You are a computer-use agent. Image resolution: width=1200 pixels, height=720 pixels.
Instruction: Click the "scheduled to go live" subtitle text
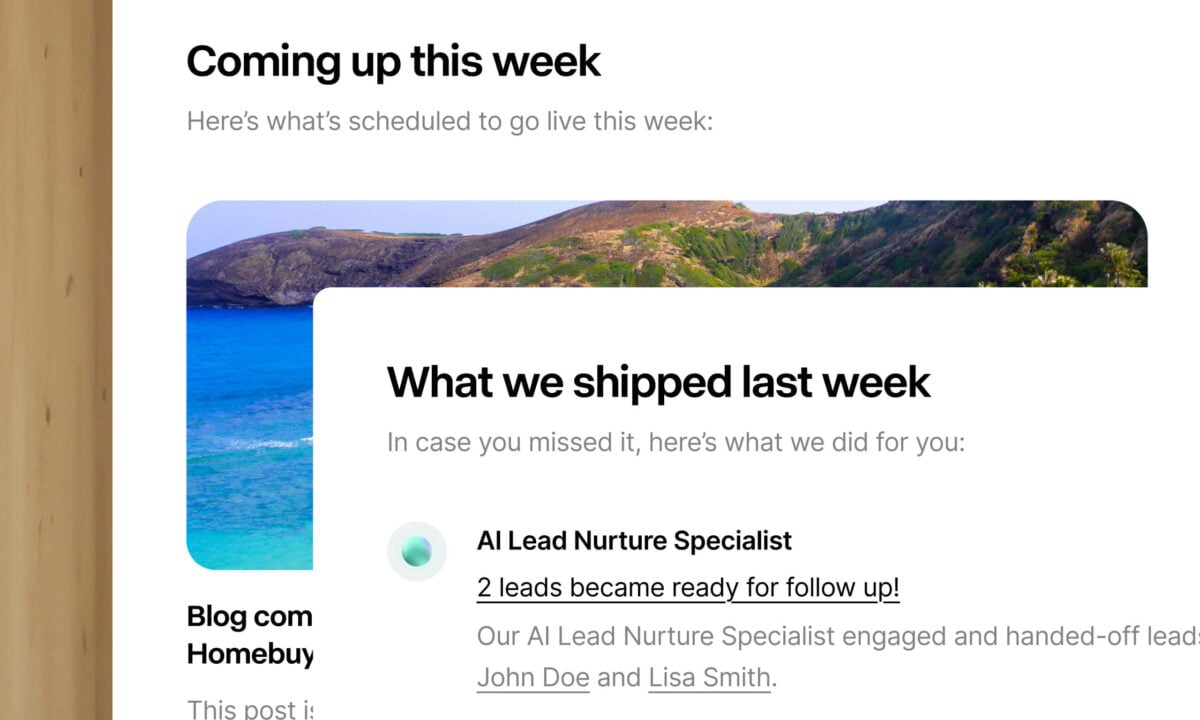click(x=449, y=123)
